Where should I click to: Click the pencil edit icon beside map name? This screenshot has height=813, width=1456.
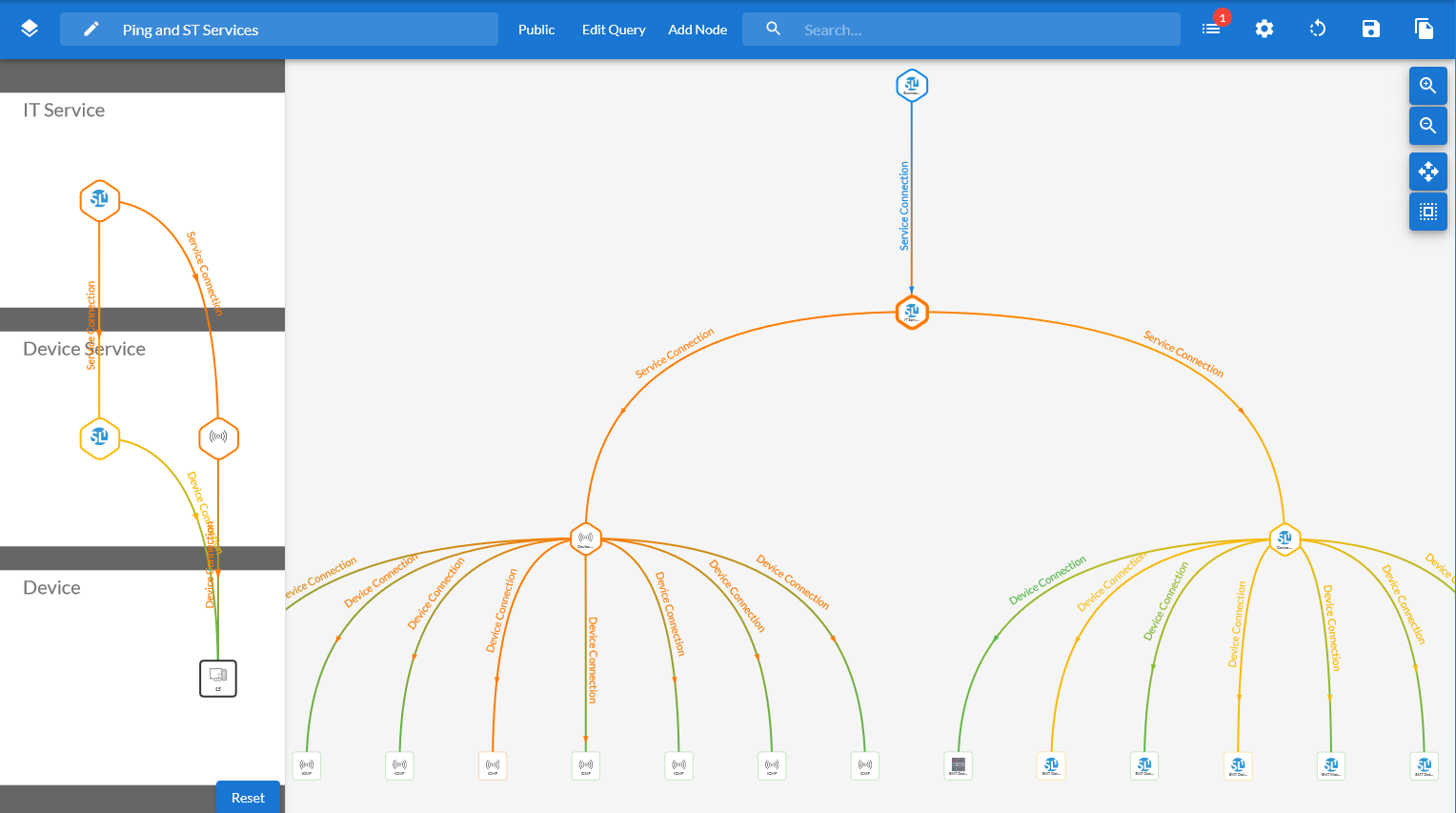pos(91,30)
